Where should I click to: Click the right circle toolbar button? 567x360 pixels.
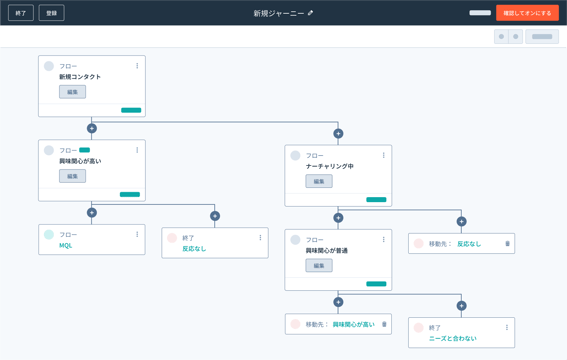(516, 37)
